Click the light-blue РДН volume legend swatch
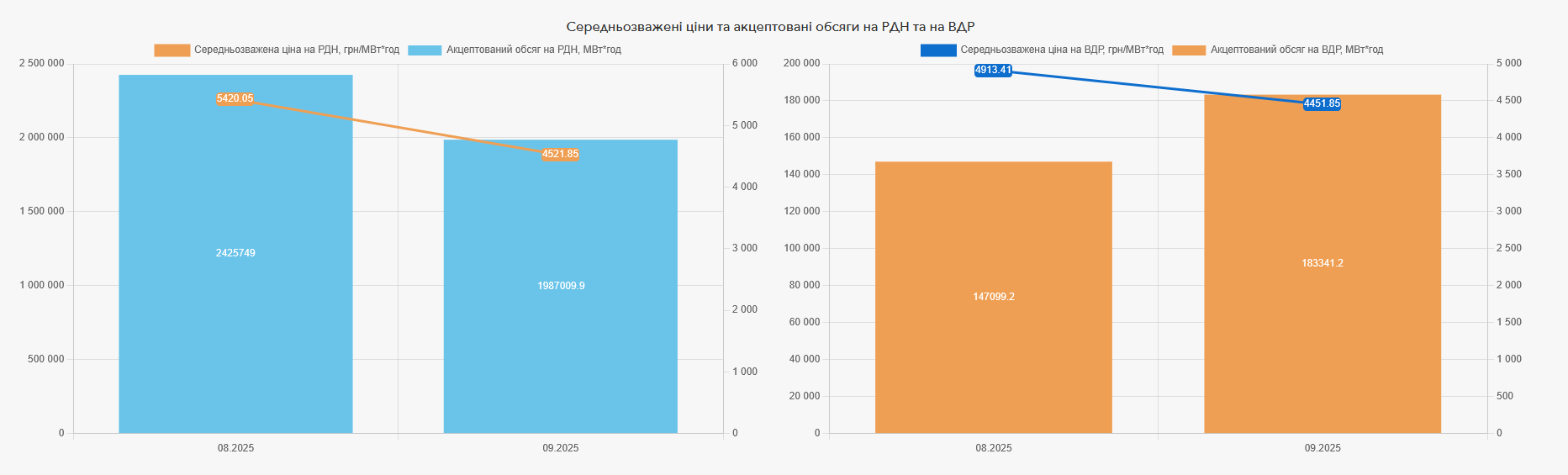Image resolution: width=1568 pixels, height=475 pixels. (425, 50)
